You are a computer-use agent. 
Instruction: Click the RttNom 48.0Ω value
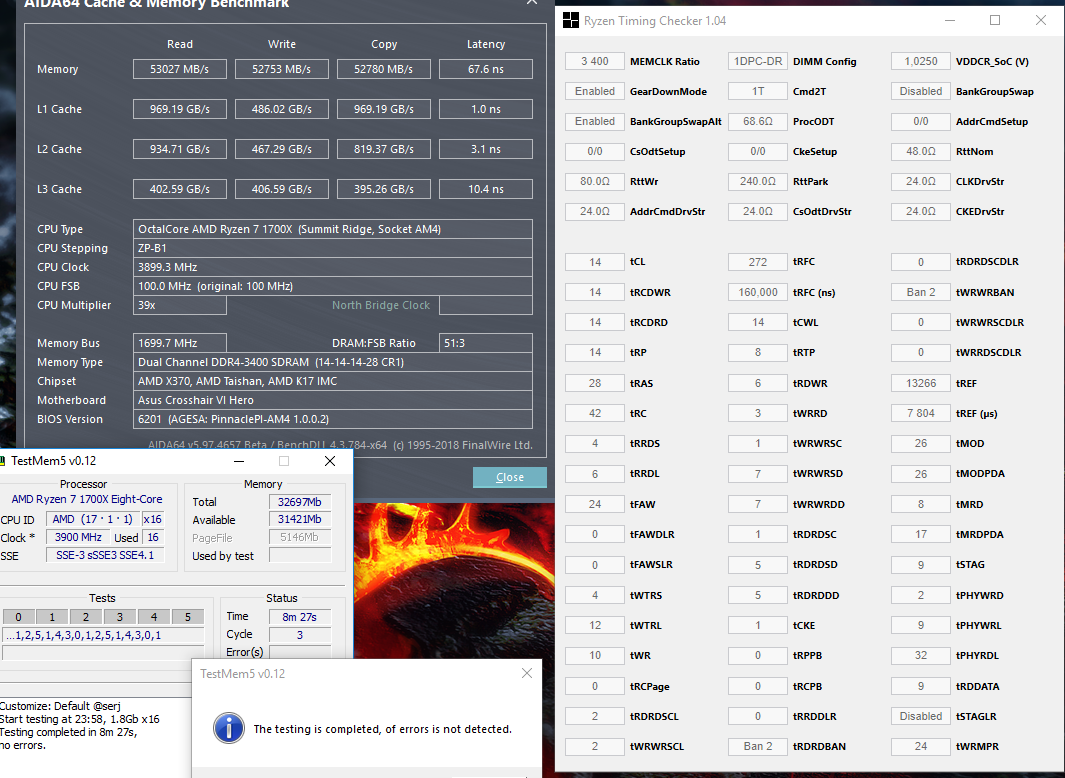(x=921, y=151)
